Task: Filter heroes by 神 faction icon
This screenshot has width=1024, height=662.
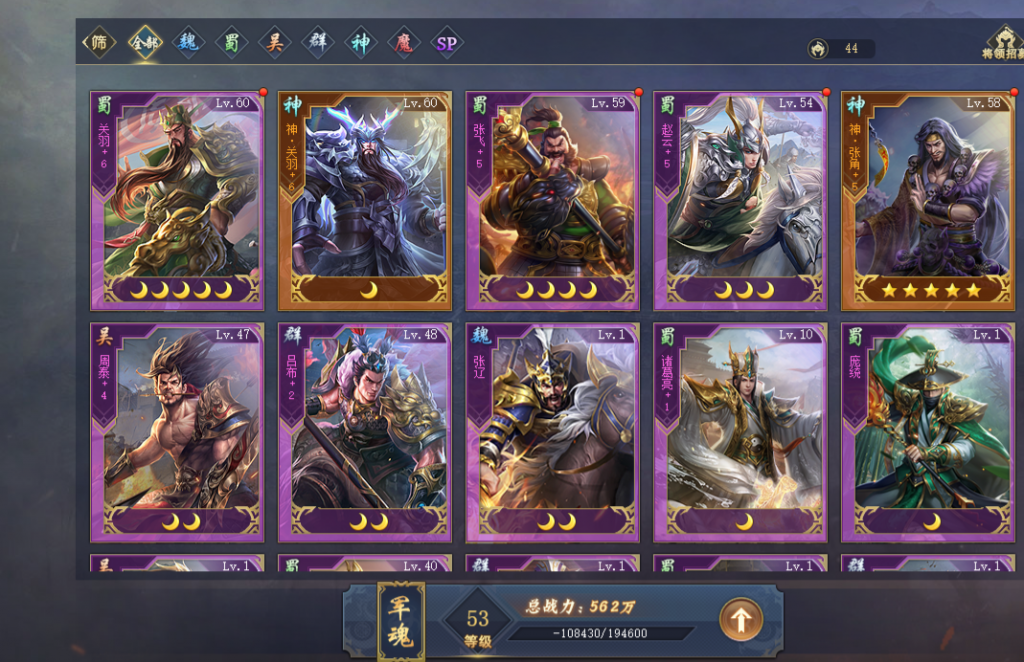Action: click(360, 42)
